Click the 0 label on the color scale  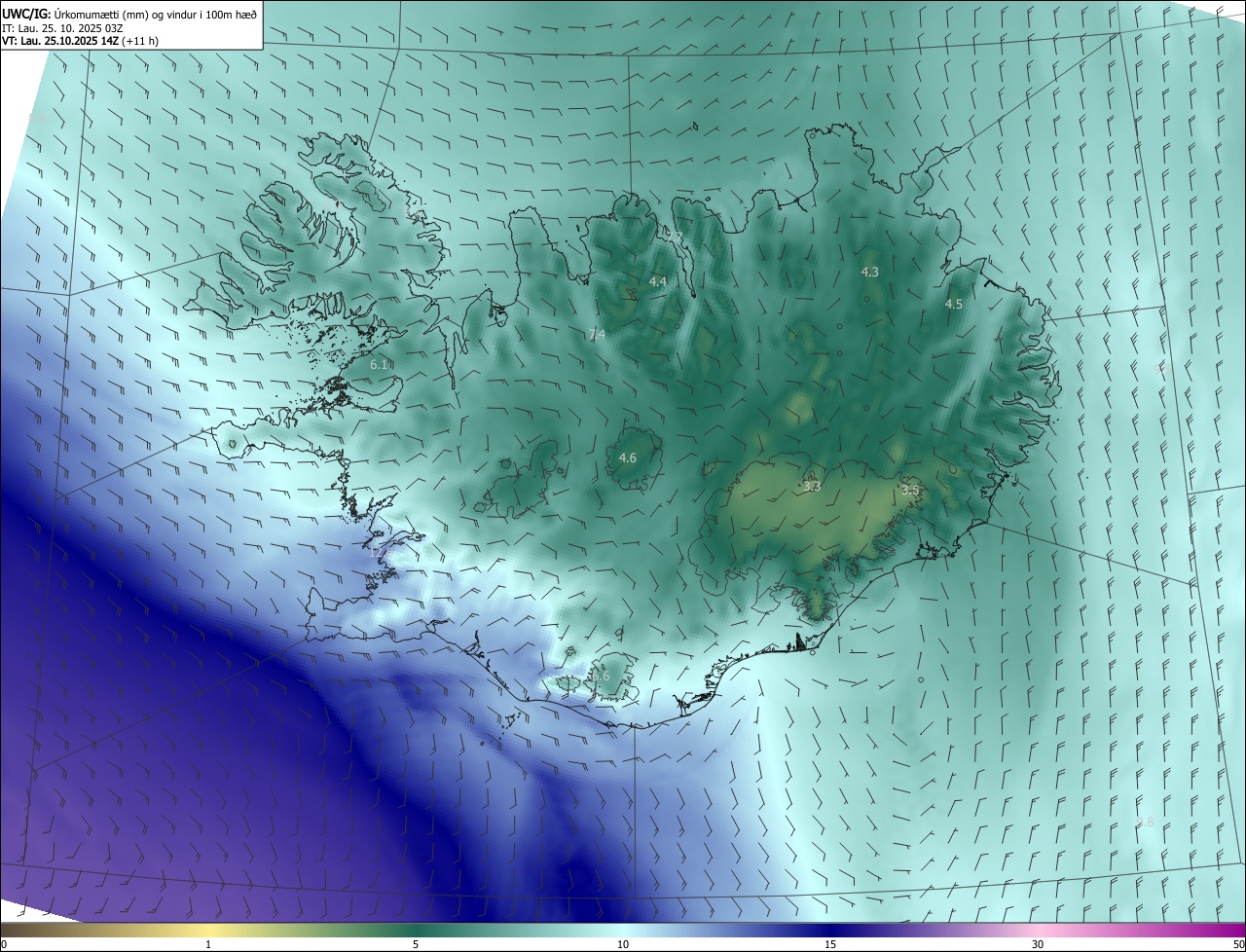click(x=4, y=944)
